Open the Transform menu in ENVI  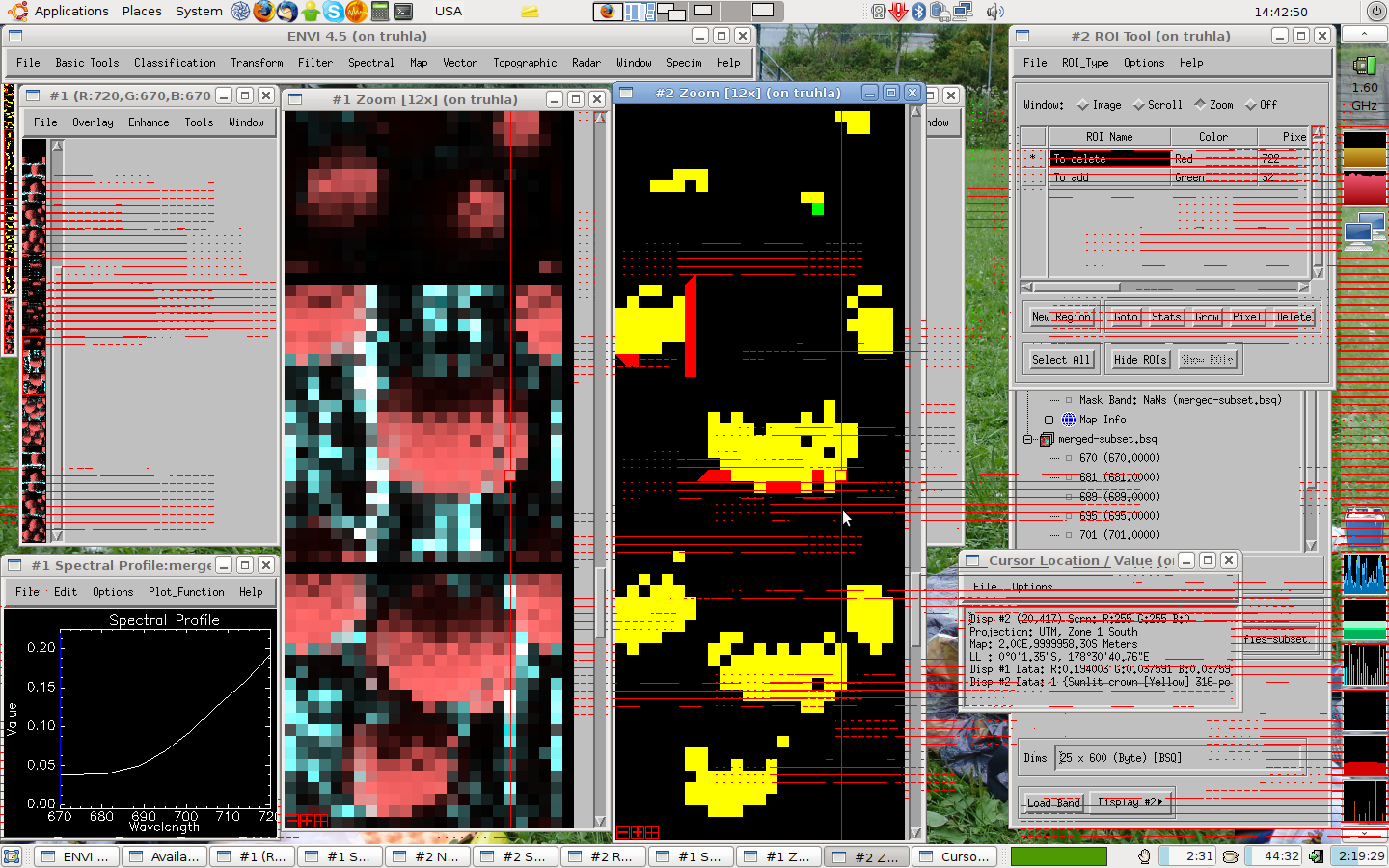point(257,63)
